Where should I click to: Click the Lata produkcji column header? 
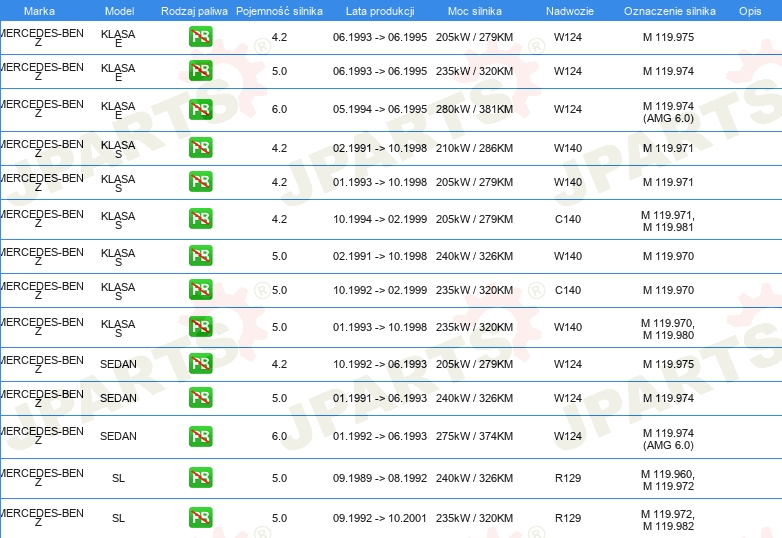[380, 11]
